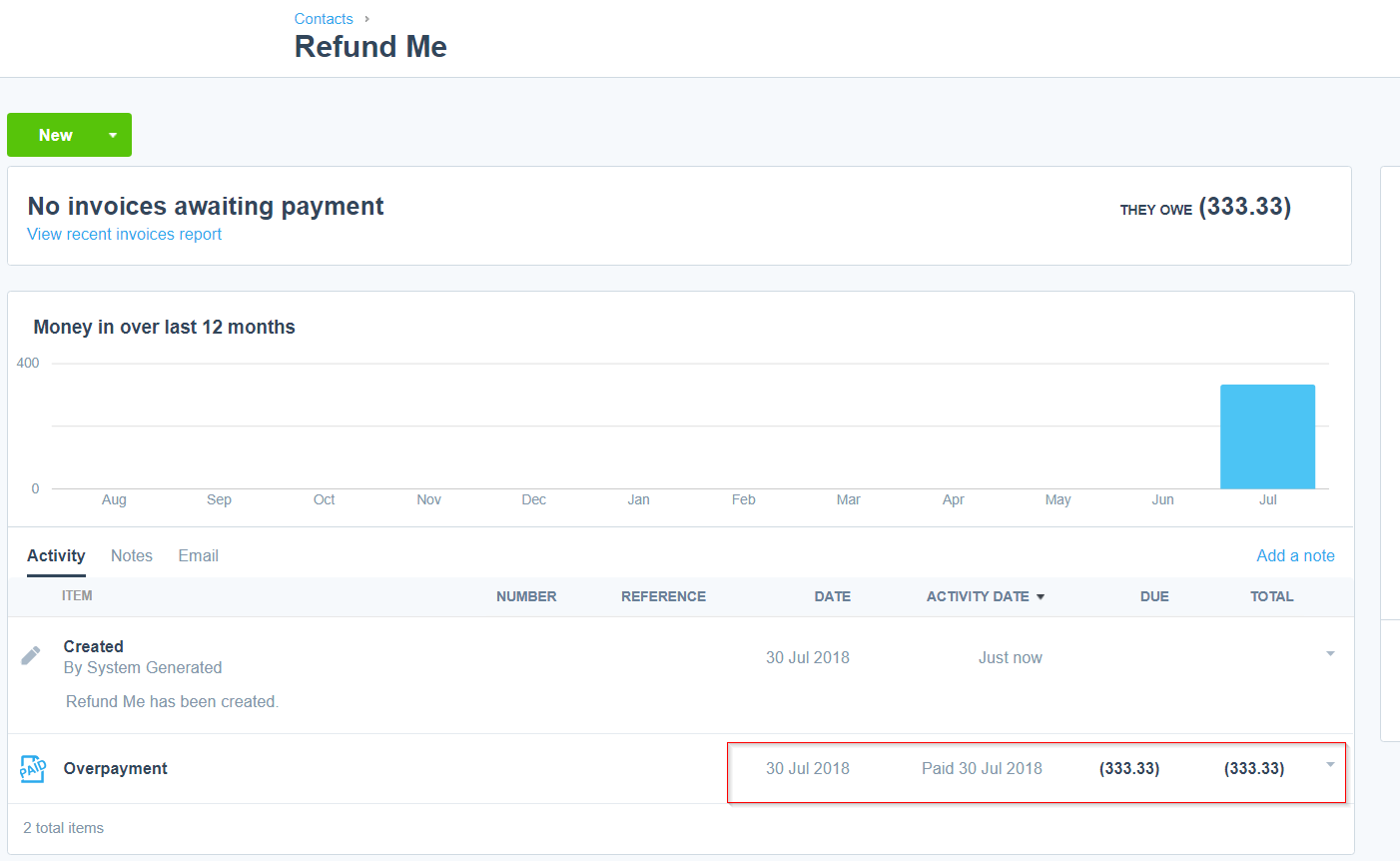Sort by the Due column header
1400x861 pixels.
click(1154, 597)
